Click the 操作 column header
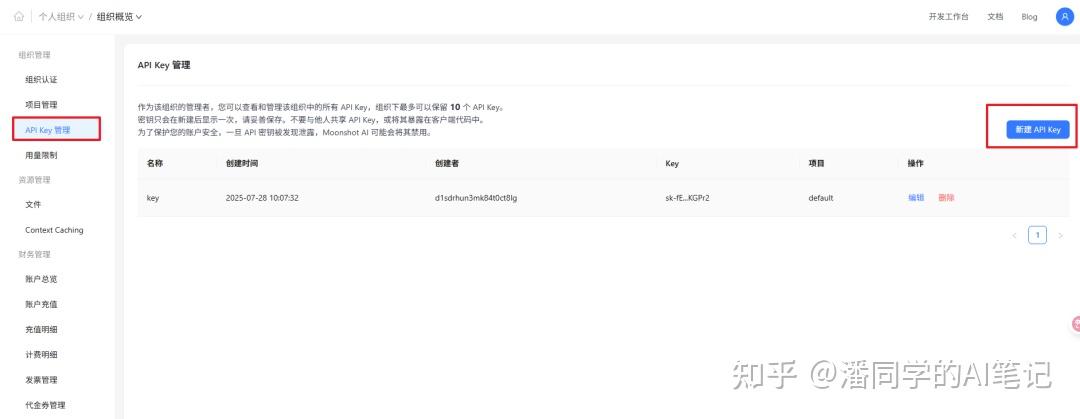Viewport: 1080px width, 419px height. (915, 164)
